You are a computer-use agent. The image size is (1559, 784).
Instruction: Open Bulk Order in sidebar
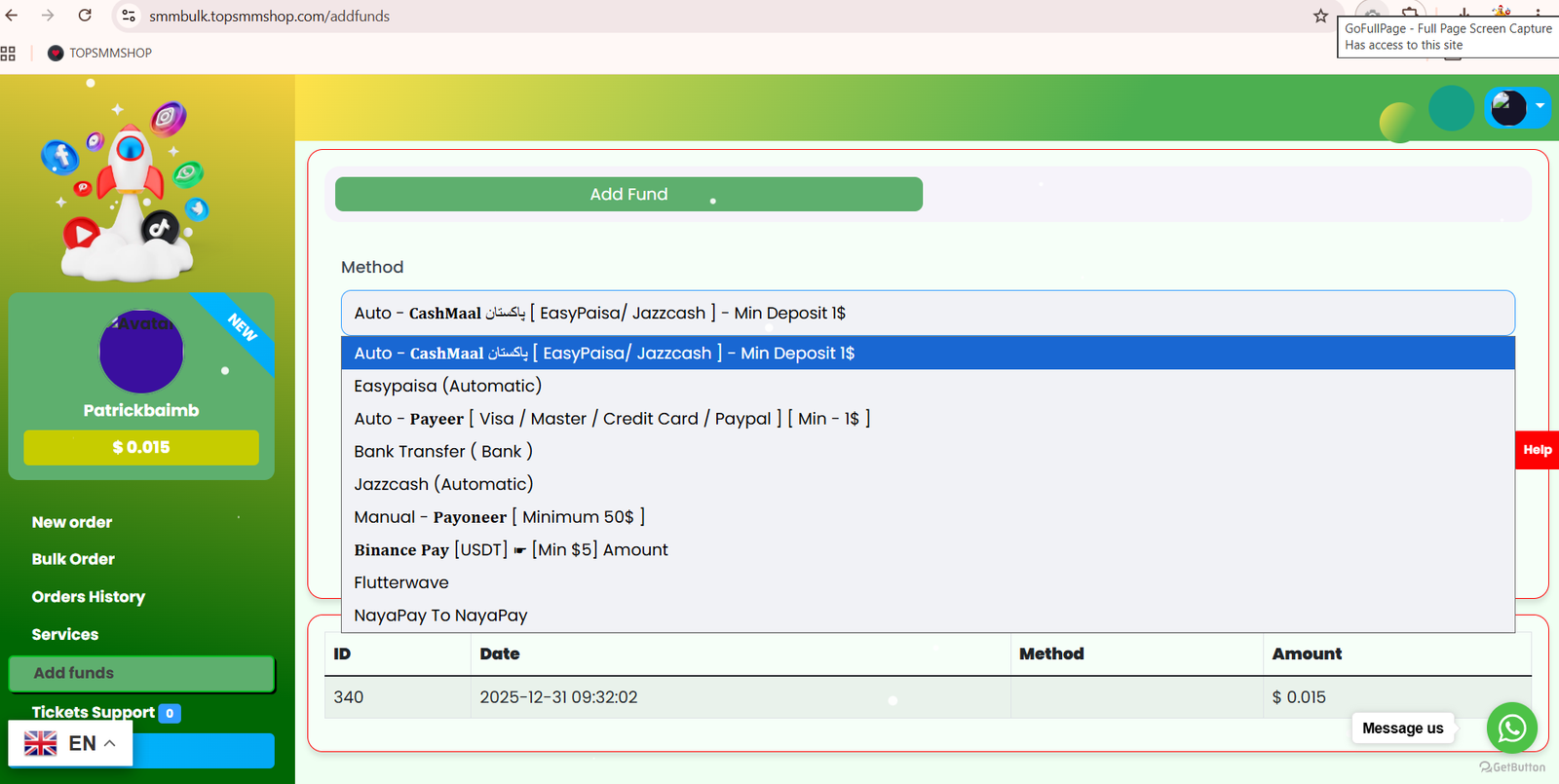[73, 559]
